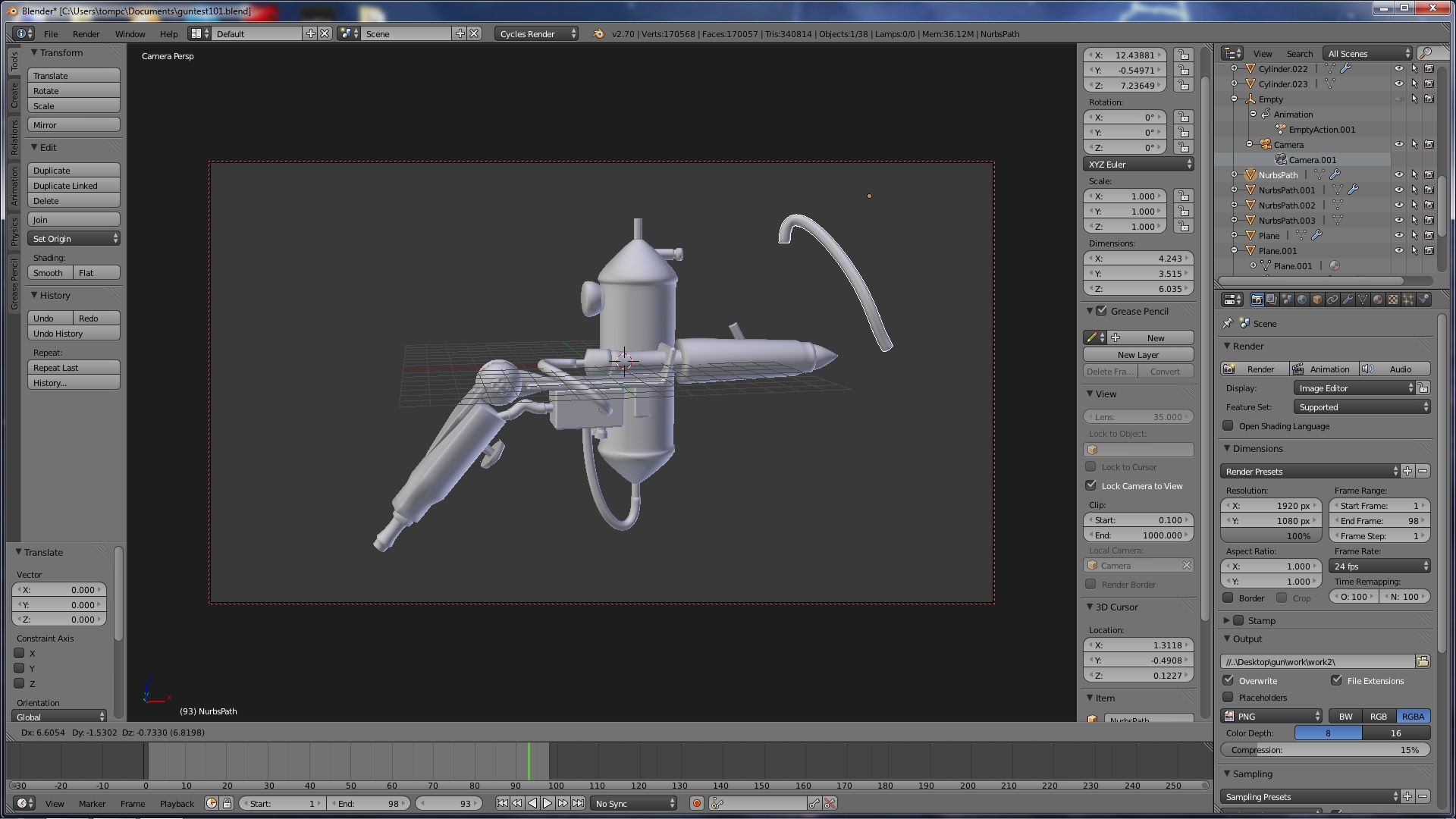The width and height of the screenshot is (1456, 819).
Task: Select the Texture properties checker icon
Action: (1393, 299)
